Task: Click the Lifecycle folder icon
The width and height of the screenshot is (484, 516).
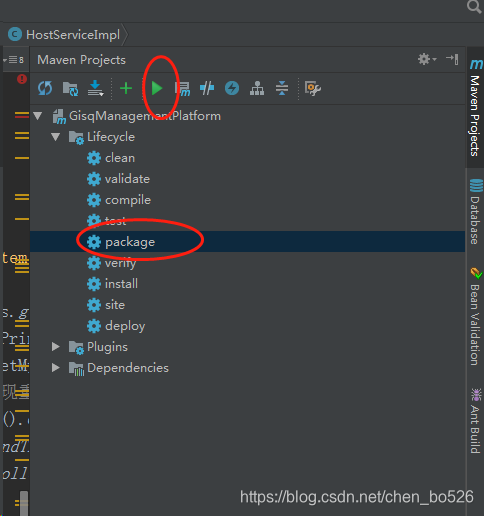Action: click(x=76, y=137)
